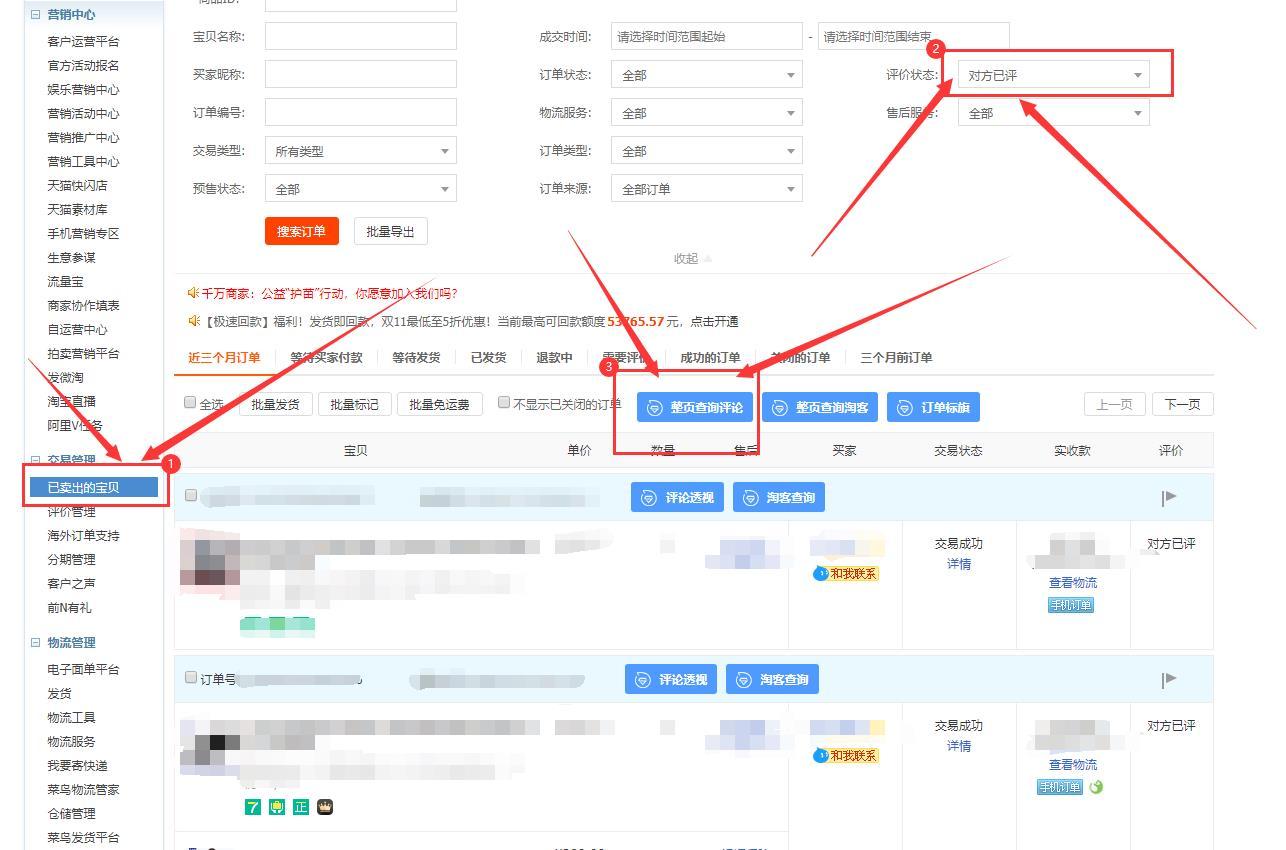
Task: Open 评价状态 dropdown showing 对方已评
Action: click(1053, 75)
